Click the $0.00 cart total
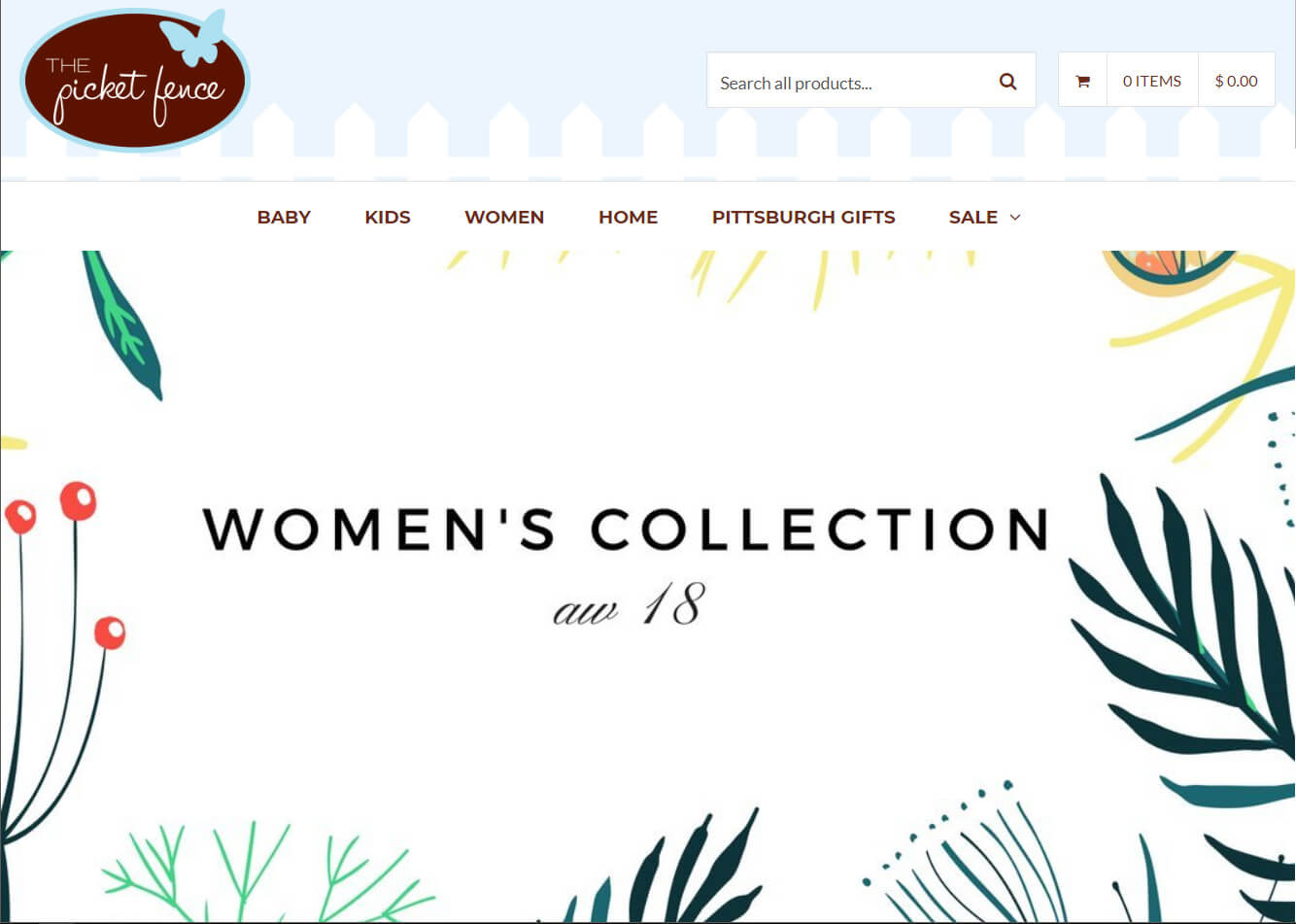Viewport: 1296px width, 924px height. 1236,81
